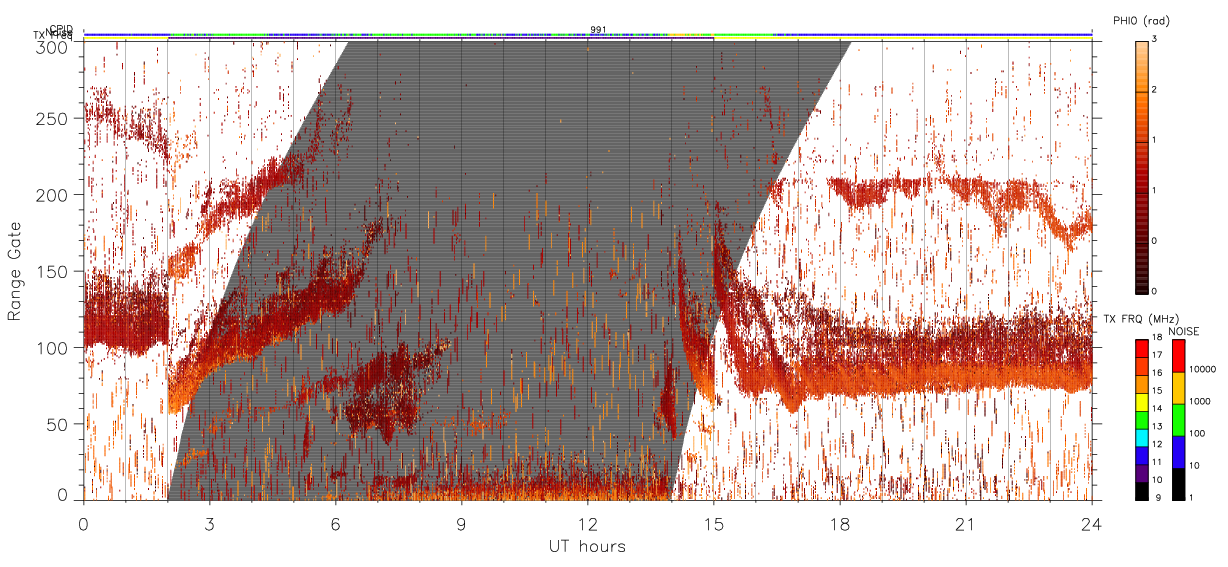Click the '17' TX FRQ legend label
Image resolution: width=1228 pixels, height=567 pixels.
tap(1158, 355)
